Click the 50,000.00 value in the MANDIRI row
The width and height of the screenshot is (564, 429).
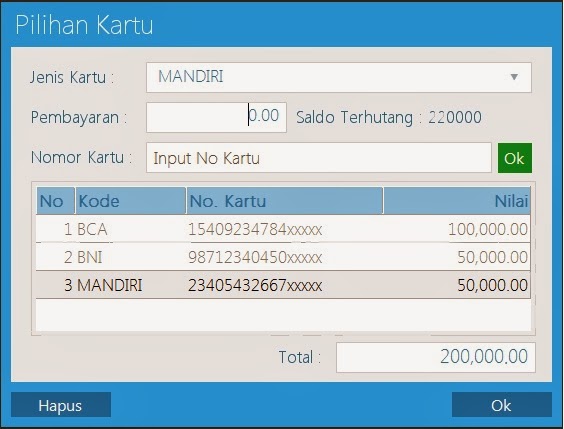[493, 285]
